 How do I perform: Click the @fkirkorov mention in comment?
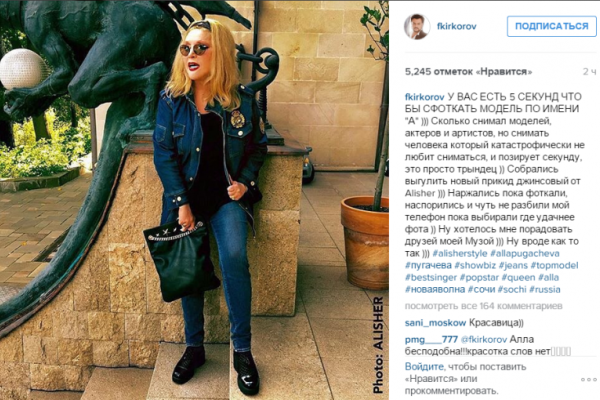coord(484,340)
